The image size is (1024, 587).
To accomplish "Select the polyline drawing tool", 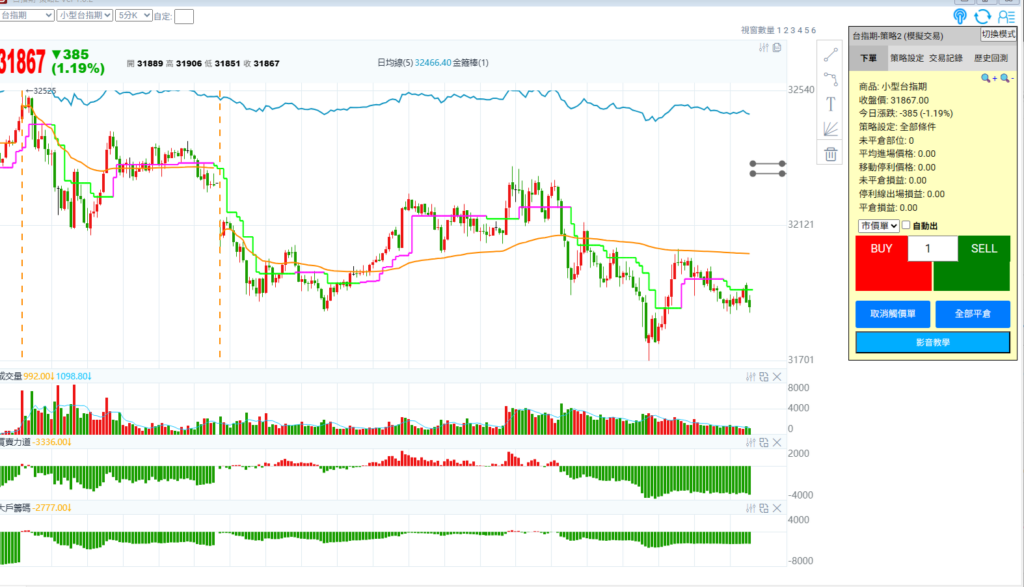I will tap(830, 79).
